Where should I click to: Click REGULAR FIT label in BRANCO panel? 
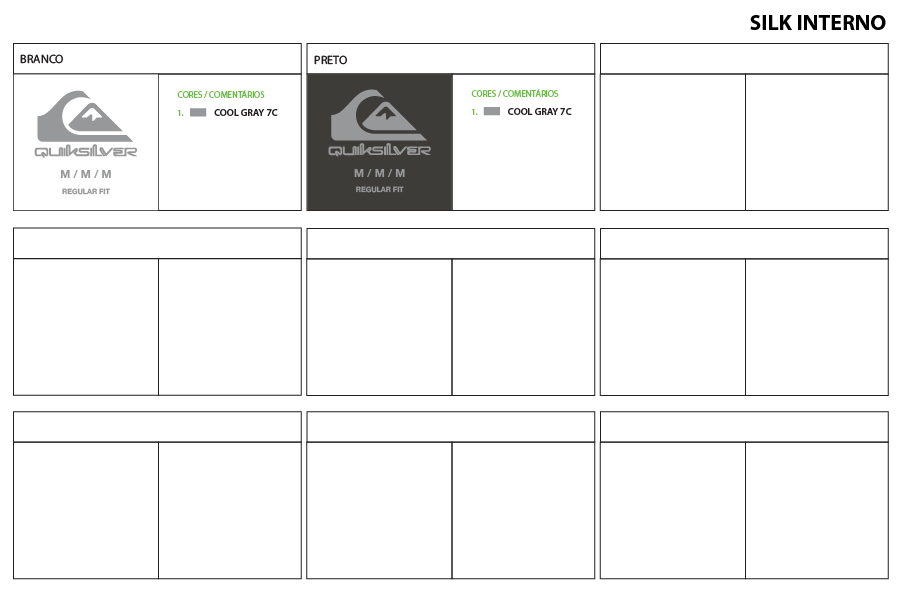point(86,191)
